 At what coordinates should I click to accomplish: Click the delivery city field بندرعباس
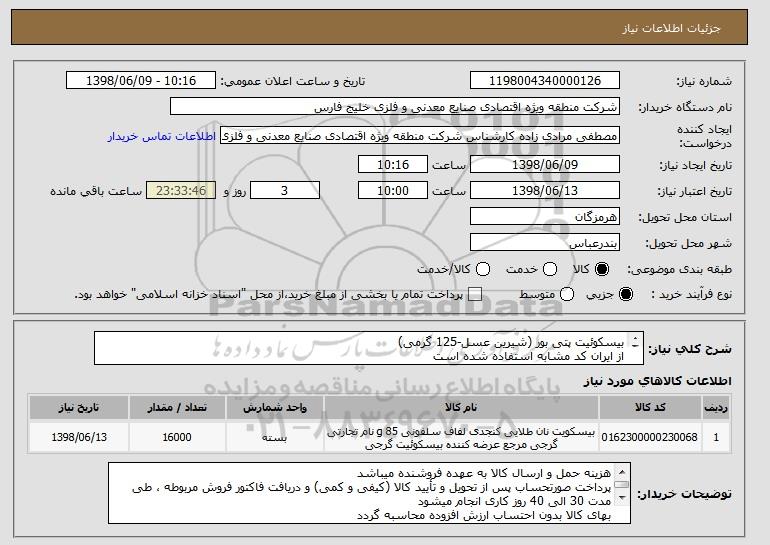(x=545, y=243)
